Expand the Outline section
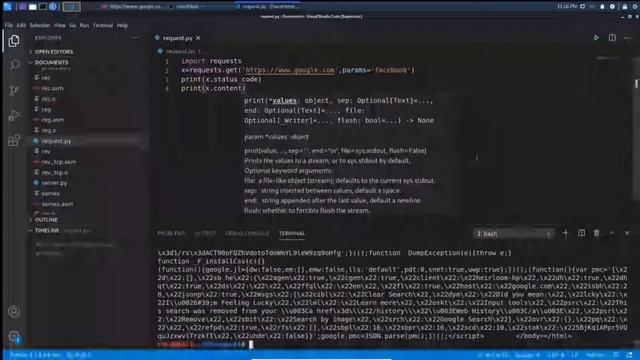640x360 pixels. [x=46, y=220]
